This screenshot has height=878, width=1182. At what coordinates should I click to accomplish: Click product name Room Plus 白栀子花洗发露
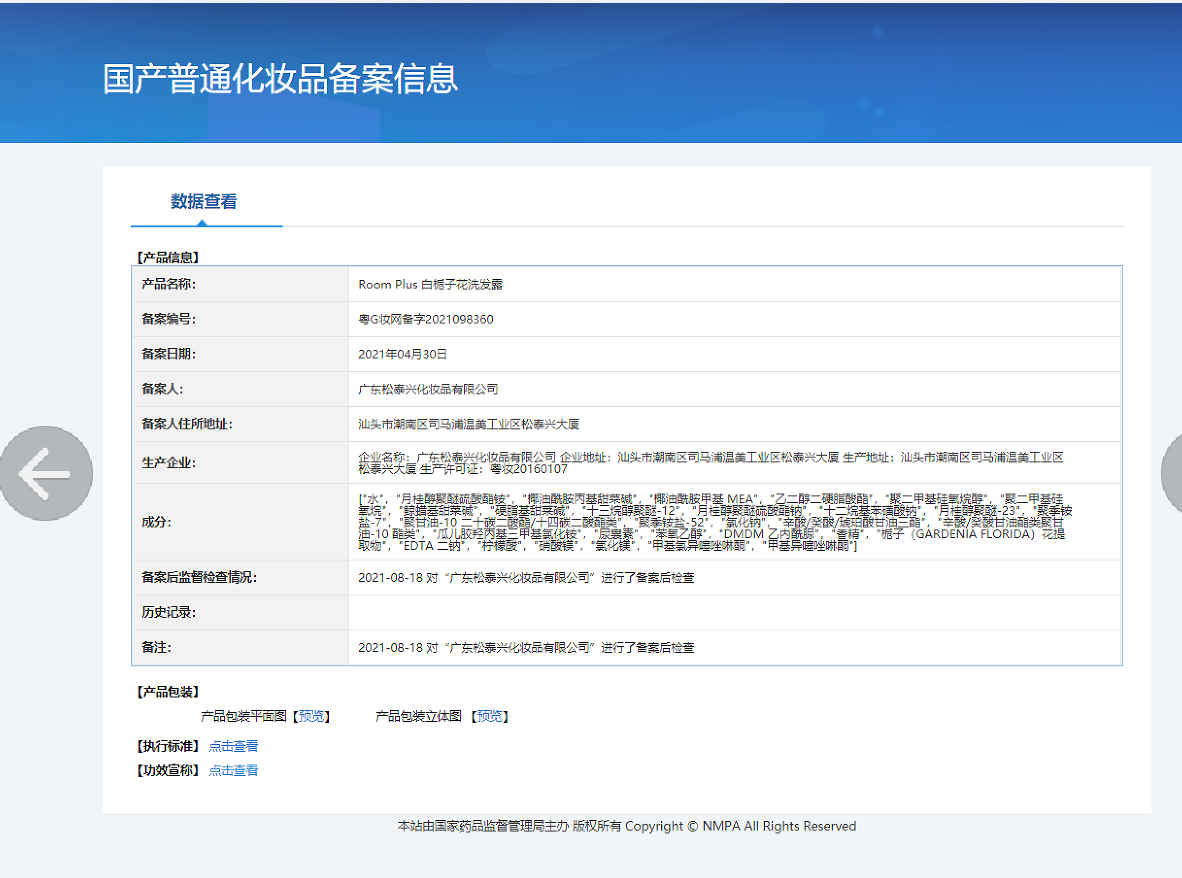pos(430,284)
